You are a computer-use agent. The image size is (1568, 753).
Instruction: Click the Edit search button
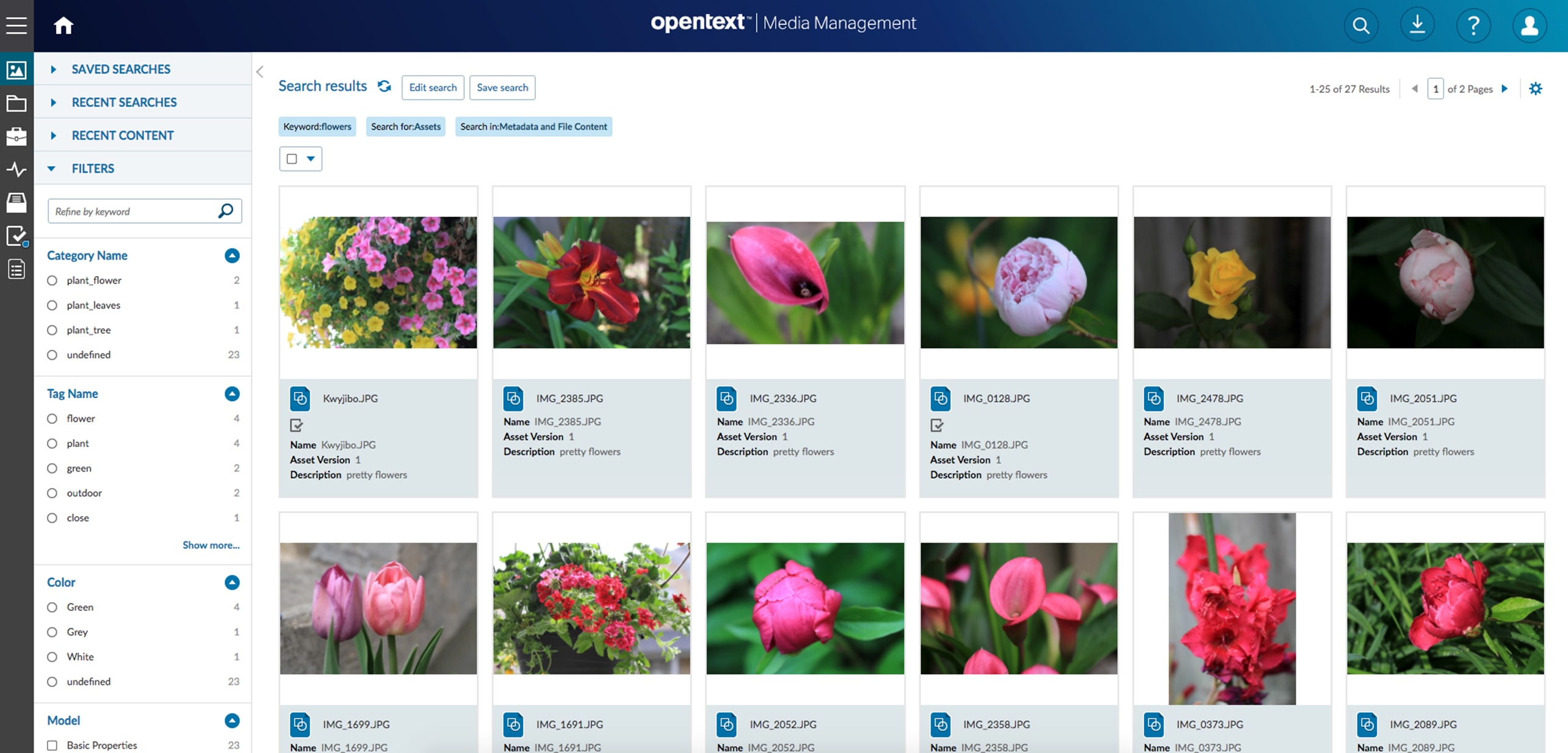coord(433,87)
